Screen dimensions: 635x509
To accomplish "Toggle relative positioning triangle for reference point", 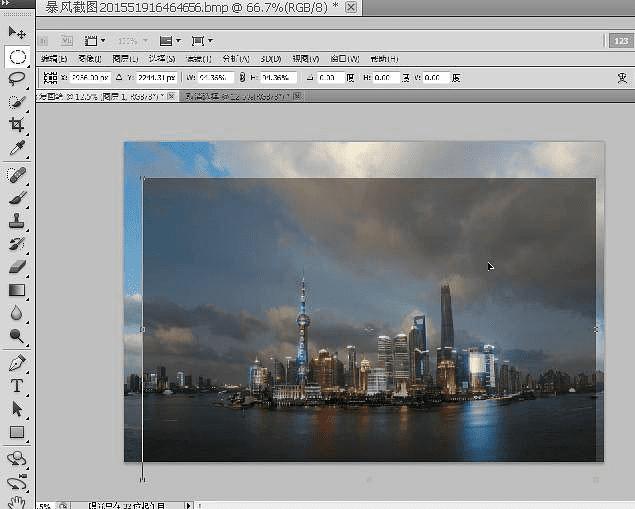I will [119, 77].
